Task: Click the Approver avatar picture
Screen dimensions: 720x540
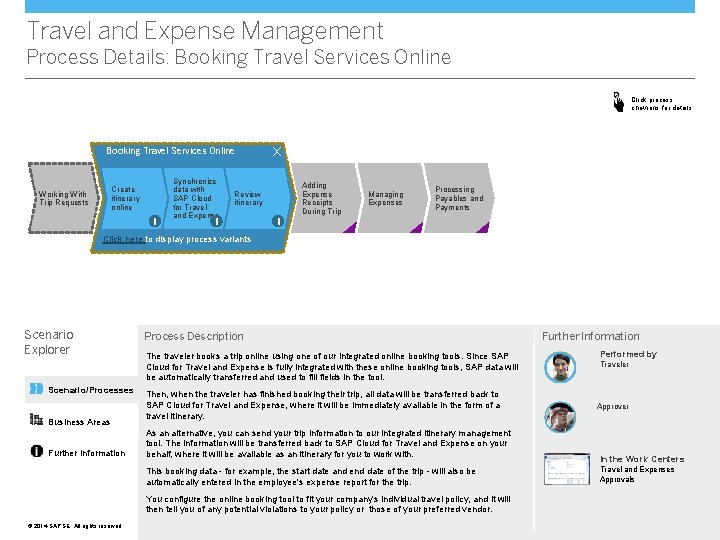Action: (560, 417)
